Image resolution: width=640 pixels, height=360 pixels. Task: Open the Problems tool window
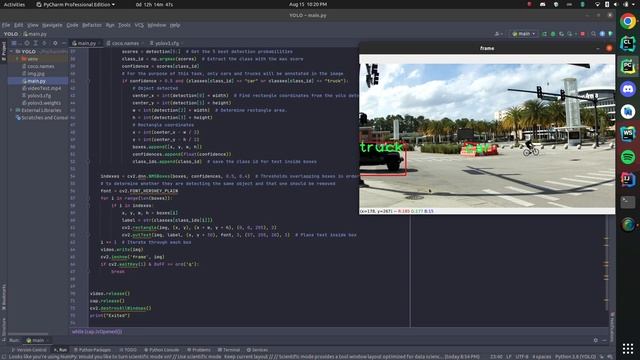(x=199, y=350)
